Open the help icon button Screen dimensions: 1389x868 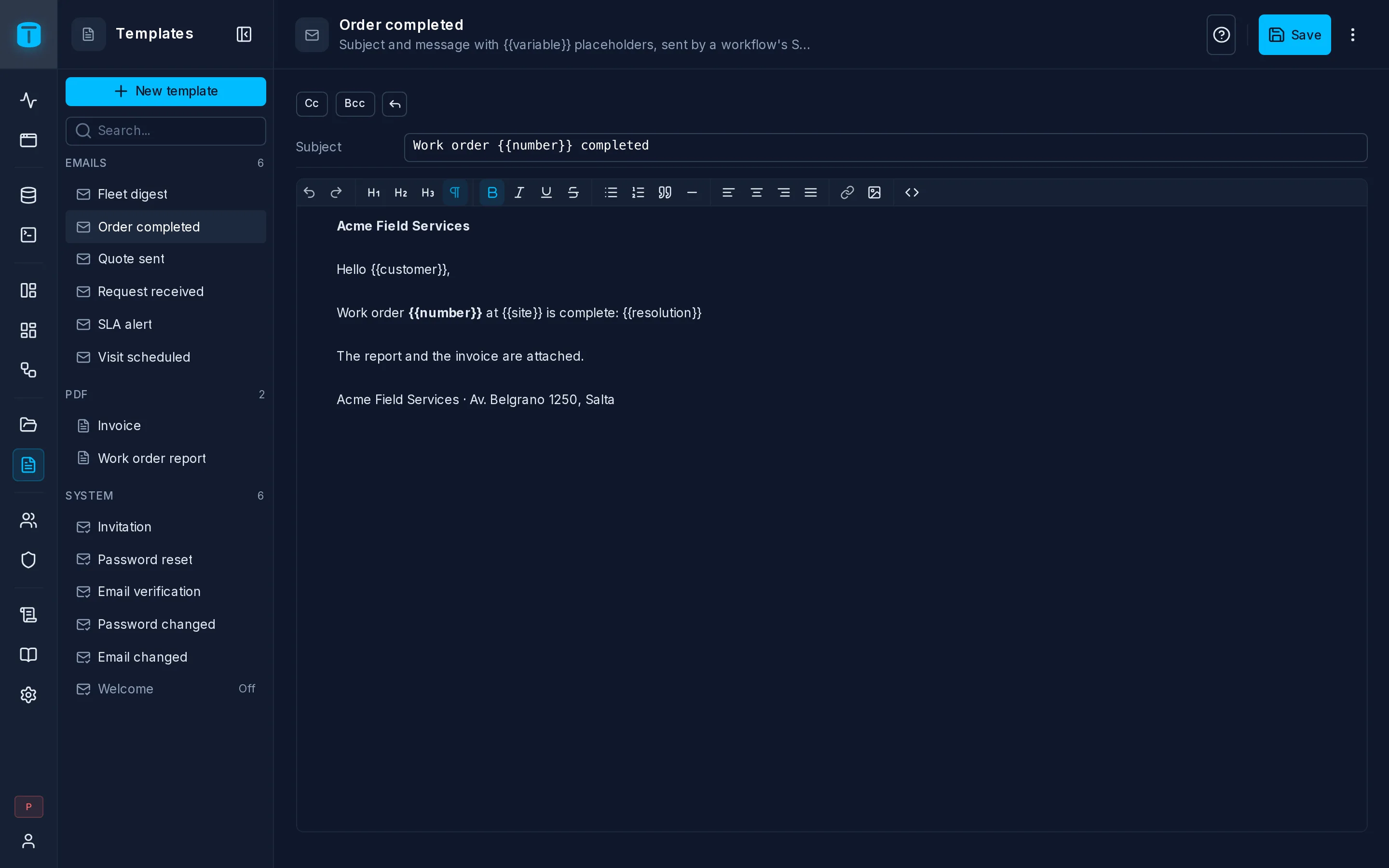click(x=1221, y=34)
